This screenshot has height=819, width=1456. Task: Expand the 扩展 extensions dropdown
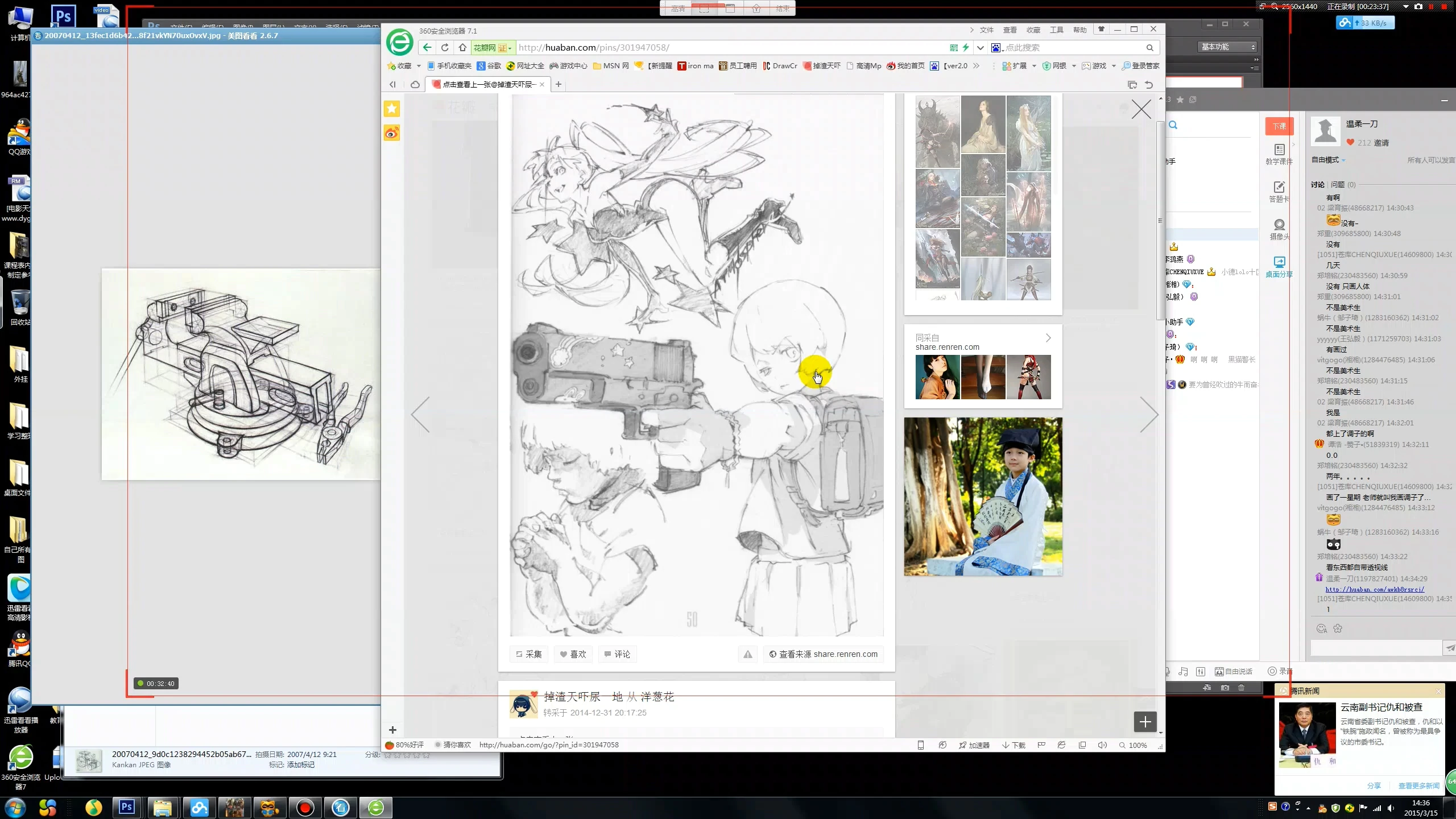click(1034, 66)
